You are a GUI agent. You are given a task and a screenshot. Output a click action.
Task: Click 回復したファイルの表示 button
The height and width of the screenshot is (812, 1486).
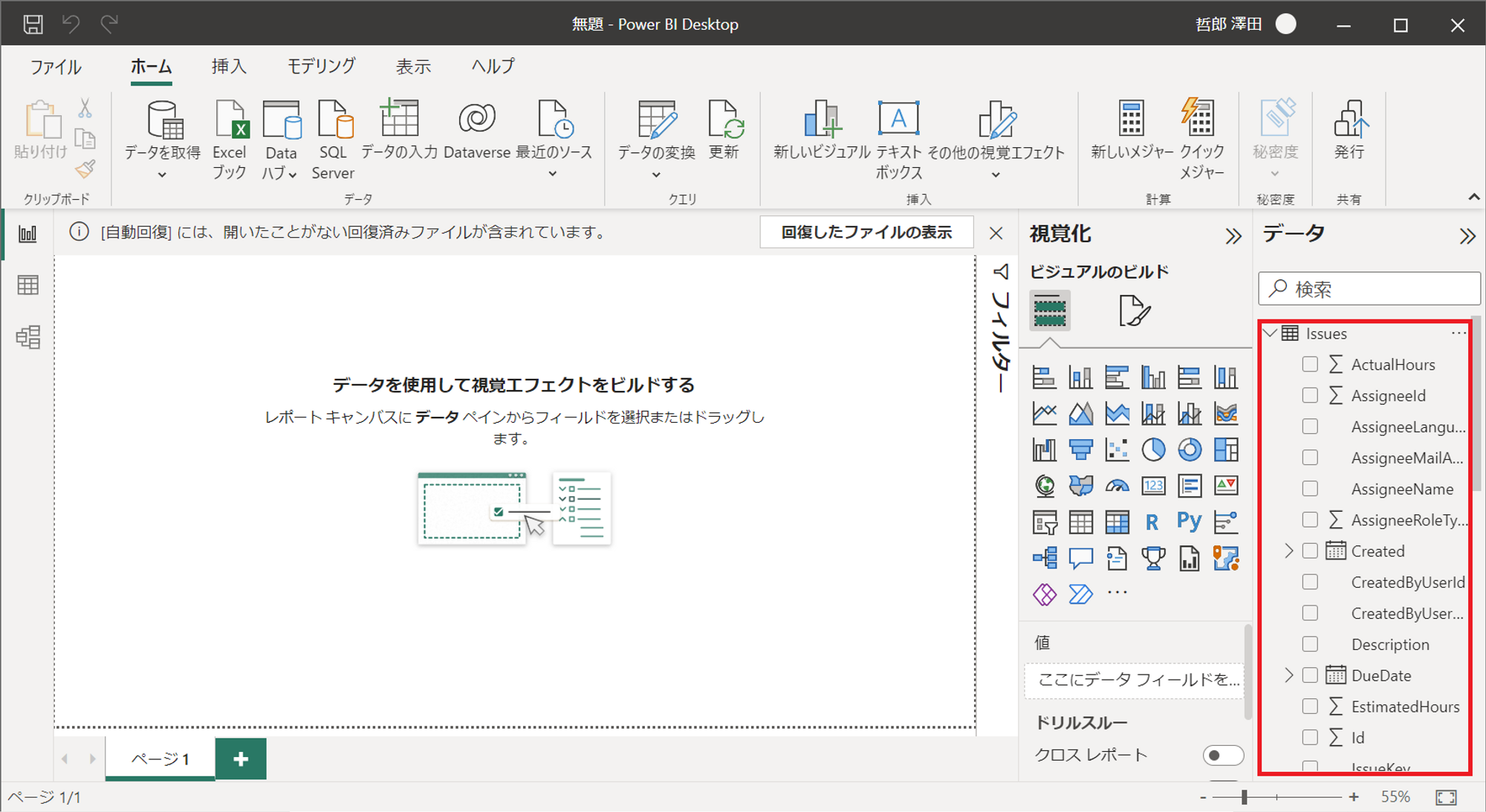(x=866, y=233)
